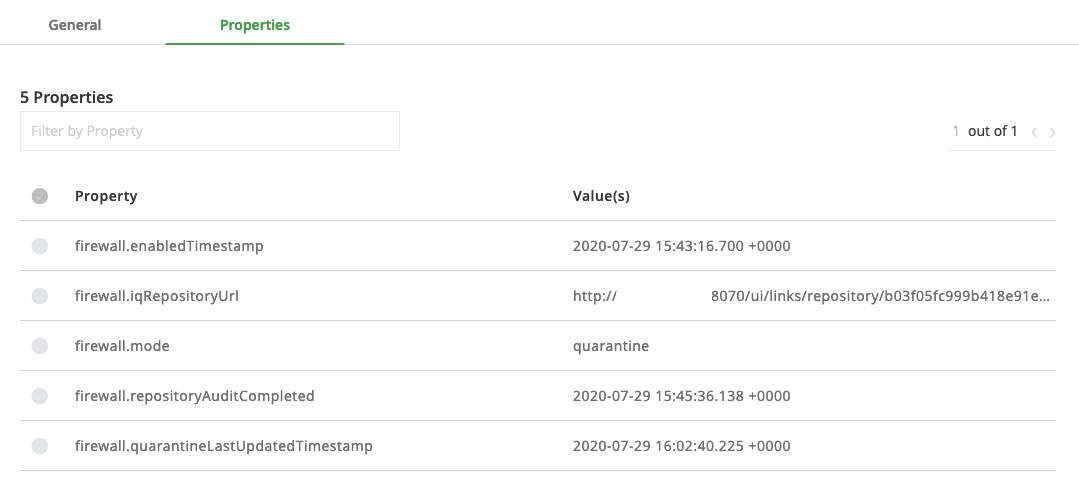This screenshot has width=1079, height=502.
Task: Go to next page arrow
Action: coord(1052,132)
